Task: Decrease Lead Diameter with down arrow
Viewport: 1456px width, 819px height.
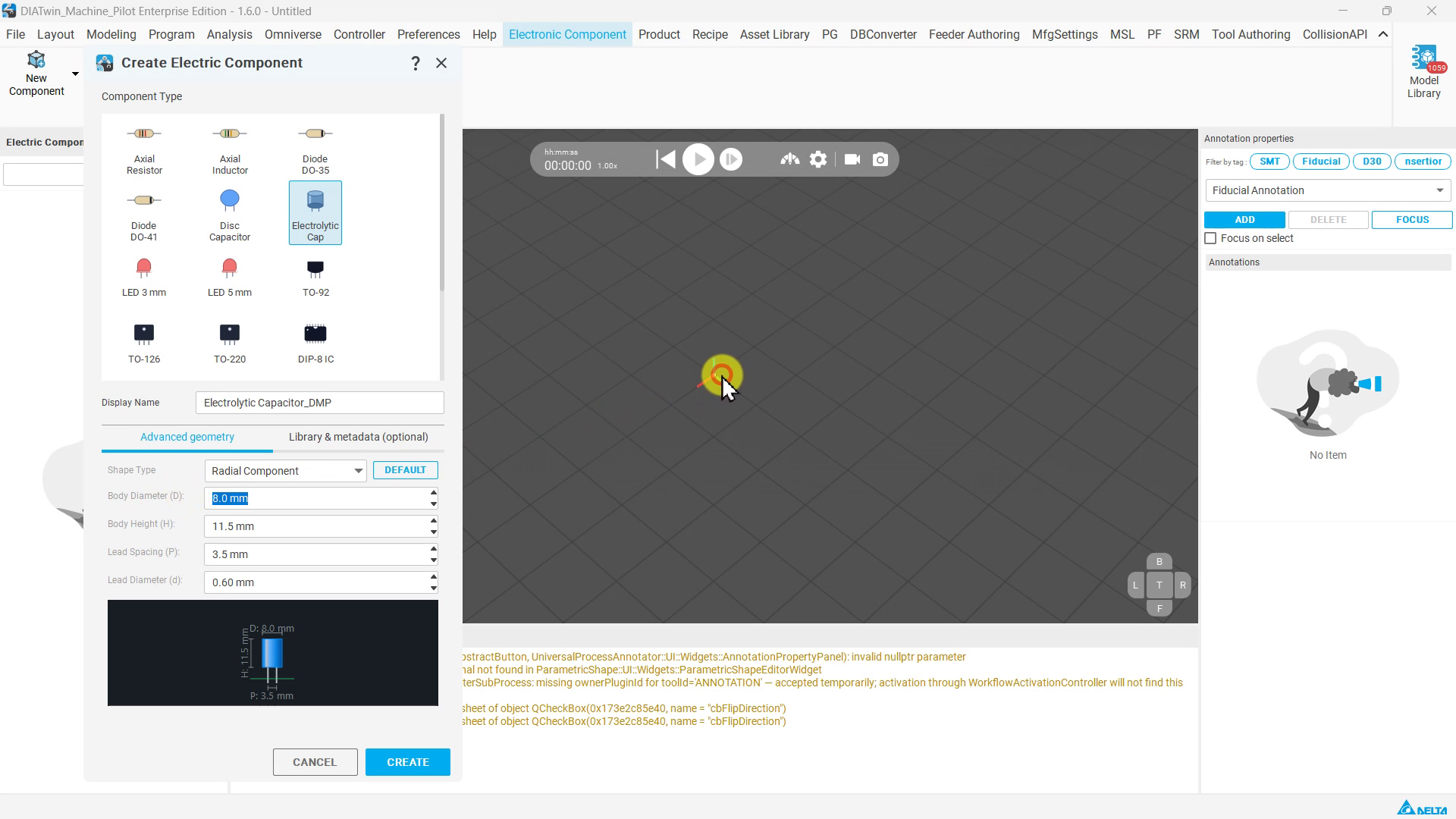Action: click(434, 588)
